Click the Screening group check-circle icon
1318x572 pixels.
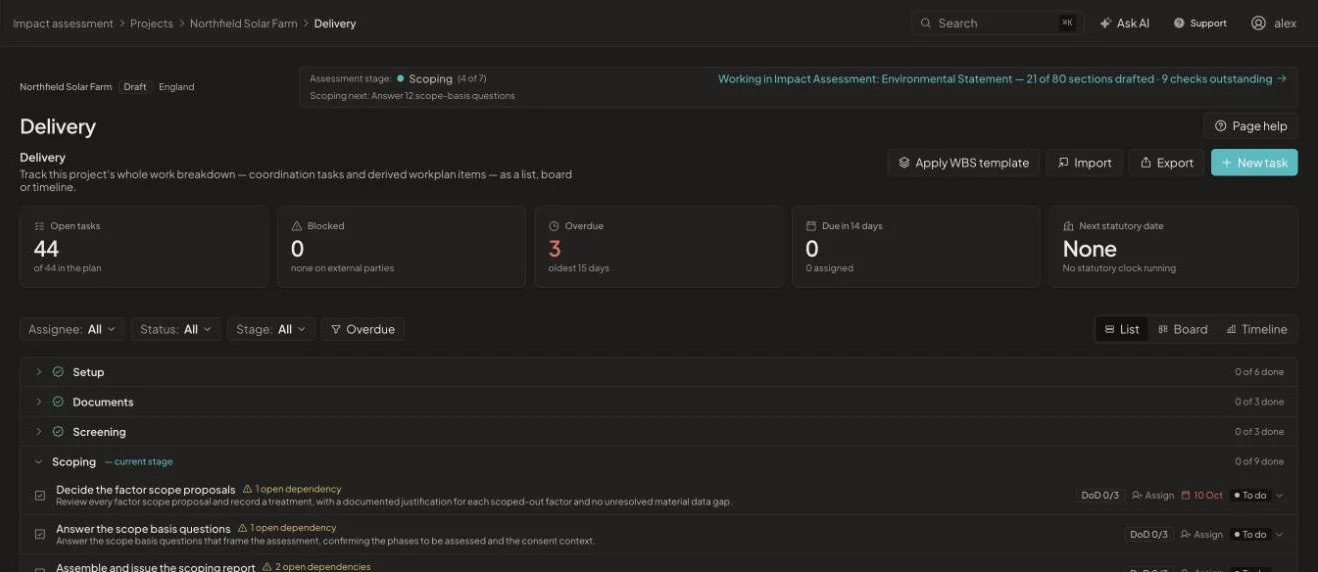[x=58, y=432]
